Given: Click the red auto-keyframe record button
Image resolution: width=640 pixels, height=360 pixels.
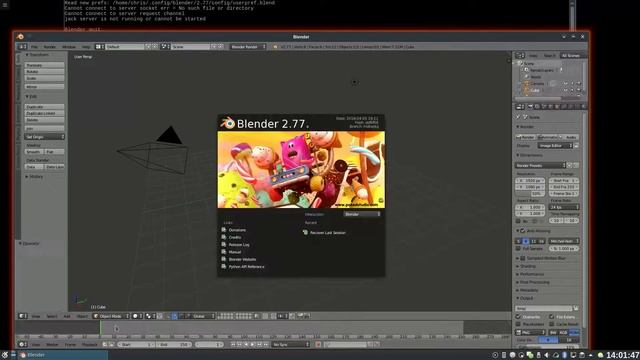Looking at the screenshot, I should 318,344.
